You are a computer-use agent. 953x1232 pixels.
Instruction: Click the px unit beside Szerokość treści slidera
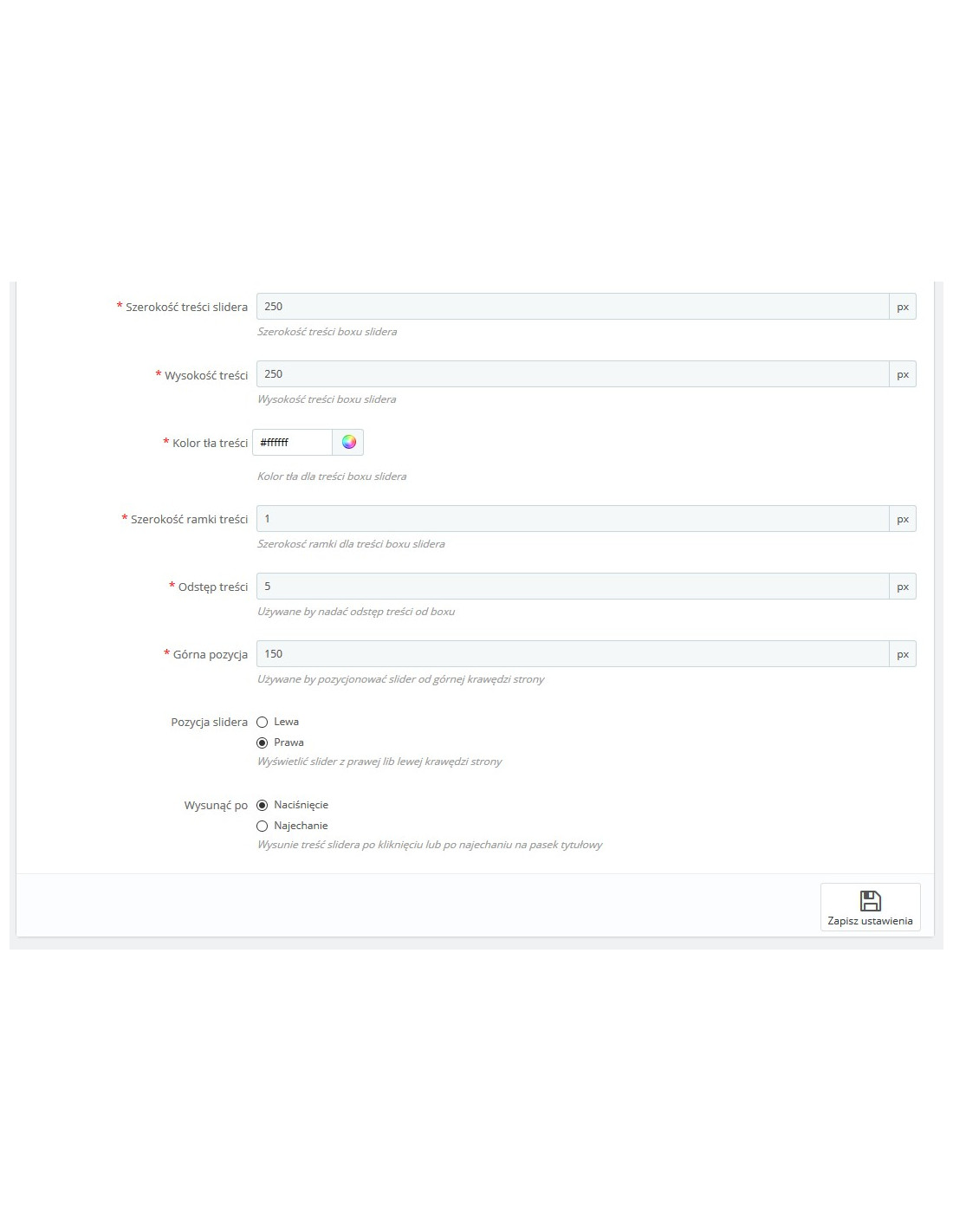pyautogui.click(x=903, y=307)
